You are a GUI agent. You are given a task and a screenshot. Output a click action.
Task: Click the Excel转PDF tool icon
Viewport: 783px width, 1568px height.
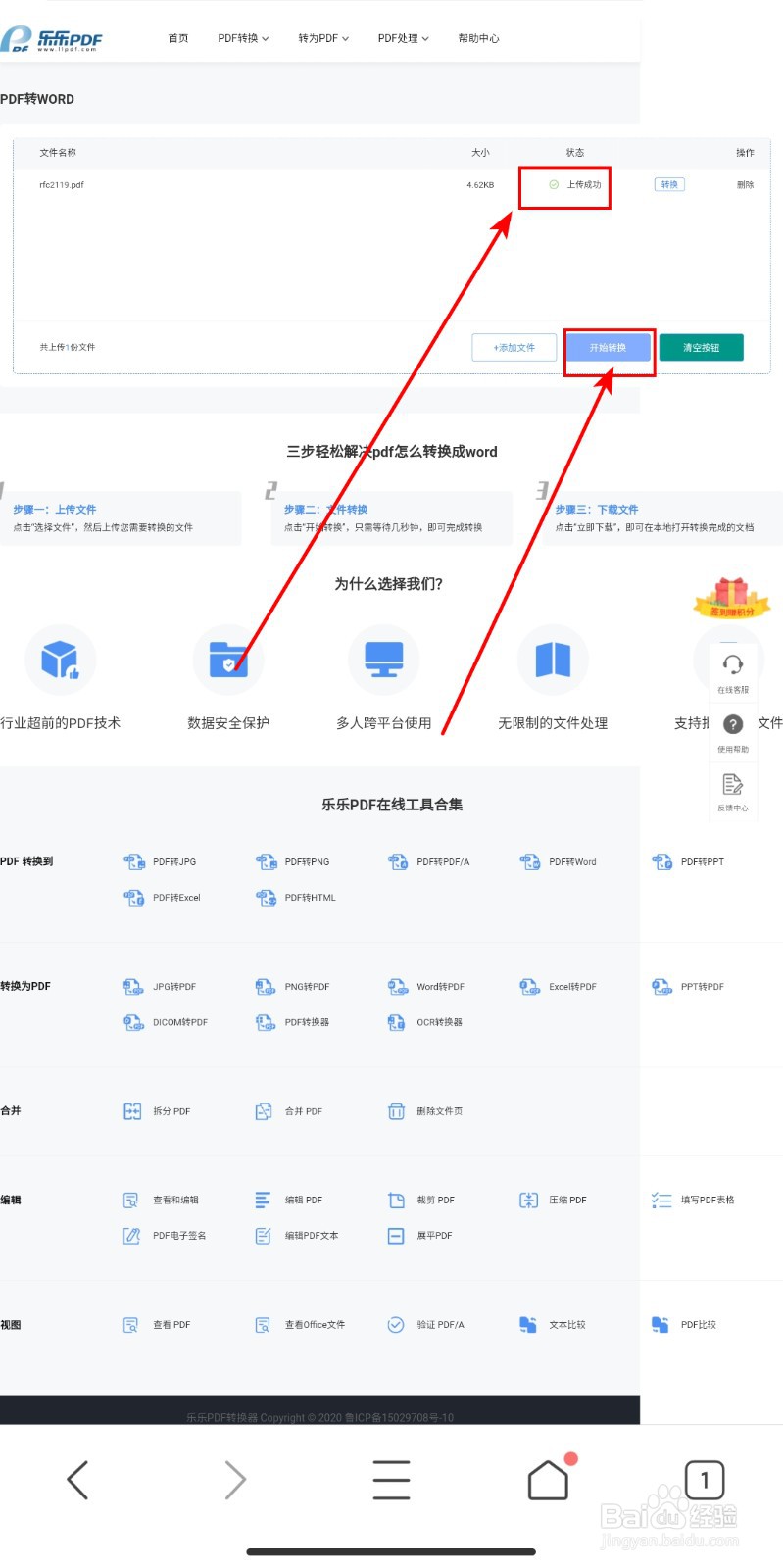pos(530,987)
